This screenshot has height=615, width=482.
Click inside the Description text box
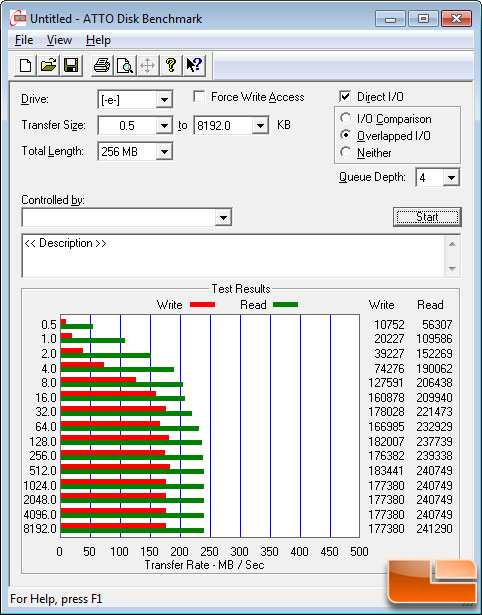[233, 256]
